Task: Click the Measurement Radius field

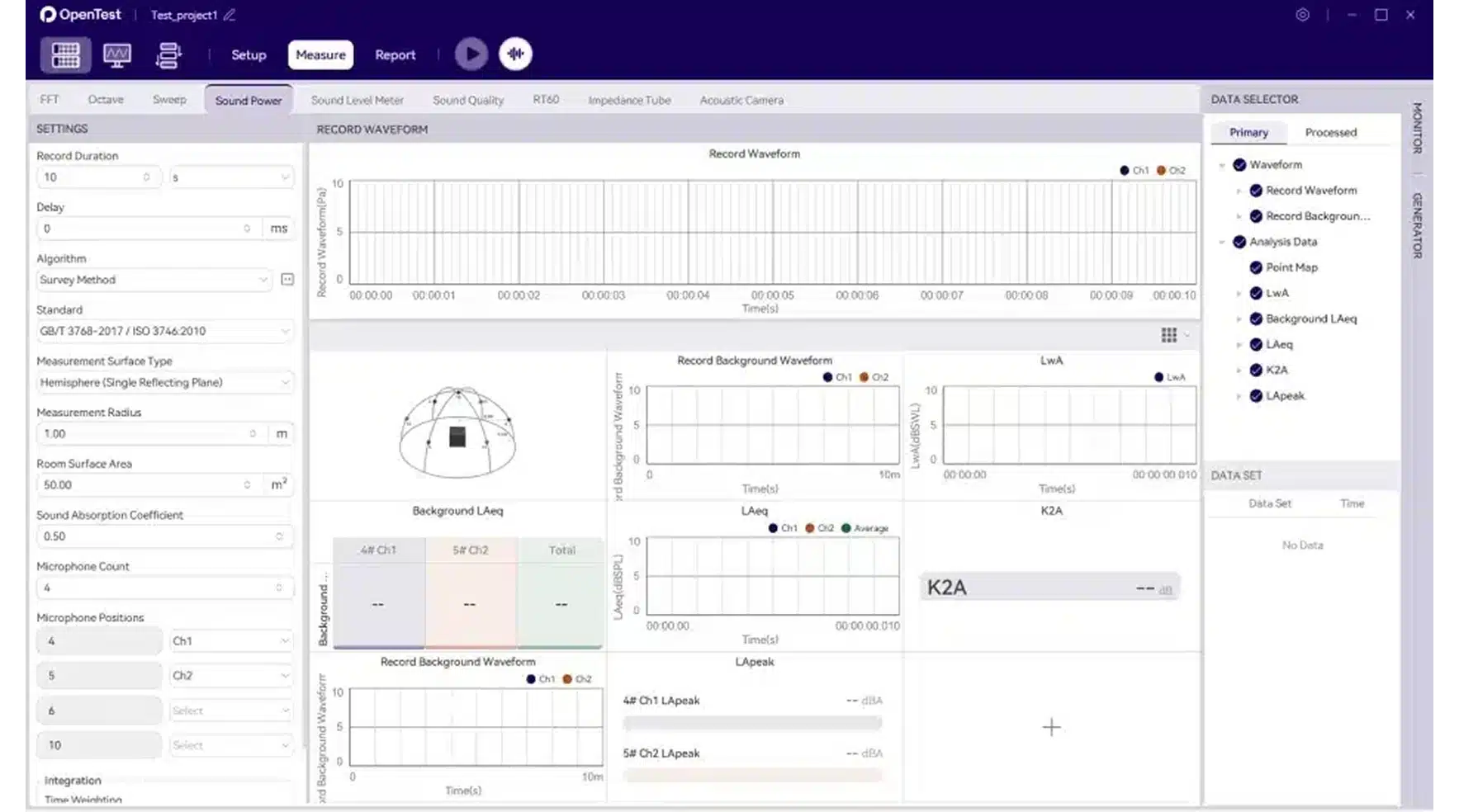Action: (152, 433)
